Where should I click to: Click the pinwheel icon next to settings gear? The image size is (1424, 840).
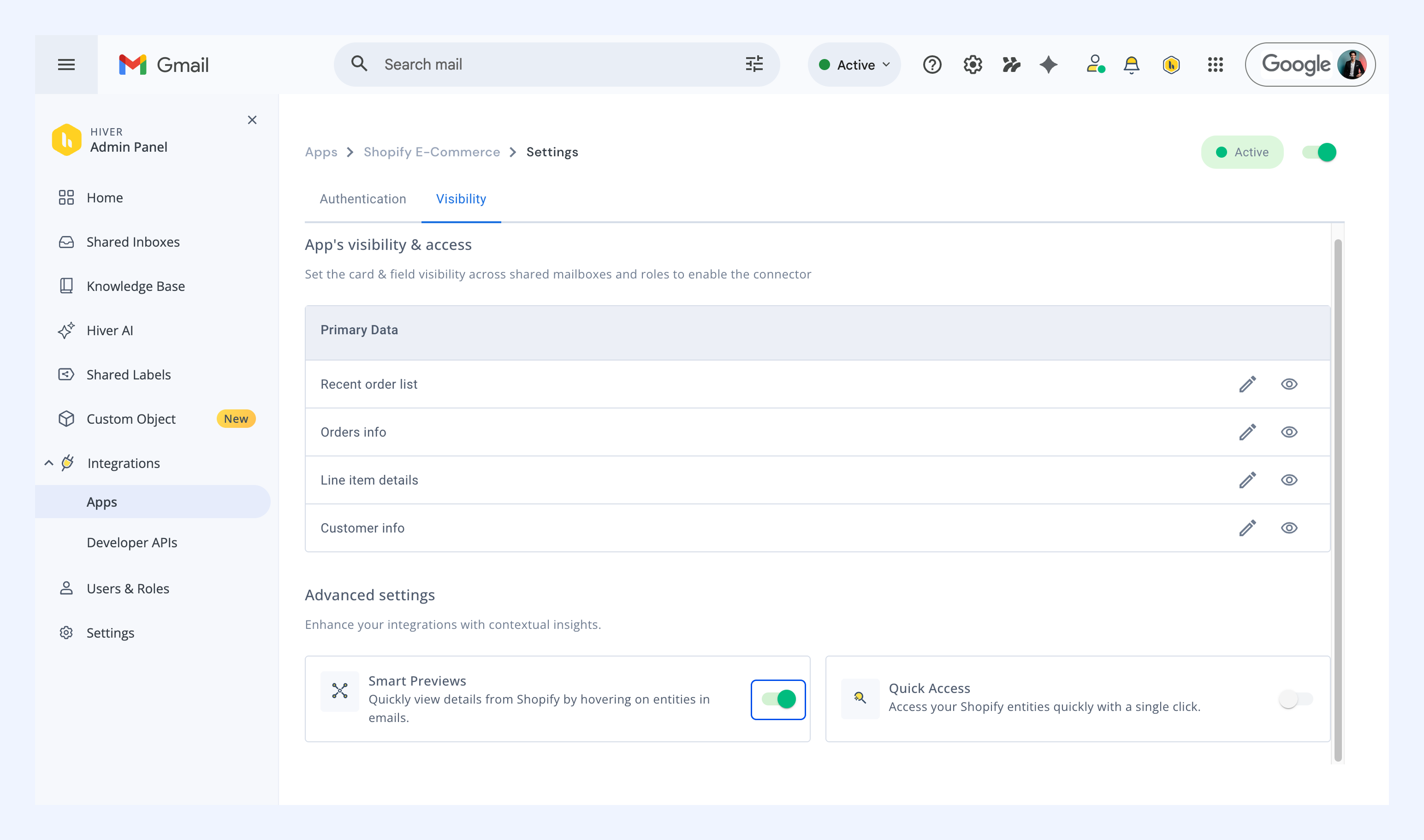click(x=1011, y=65)
